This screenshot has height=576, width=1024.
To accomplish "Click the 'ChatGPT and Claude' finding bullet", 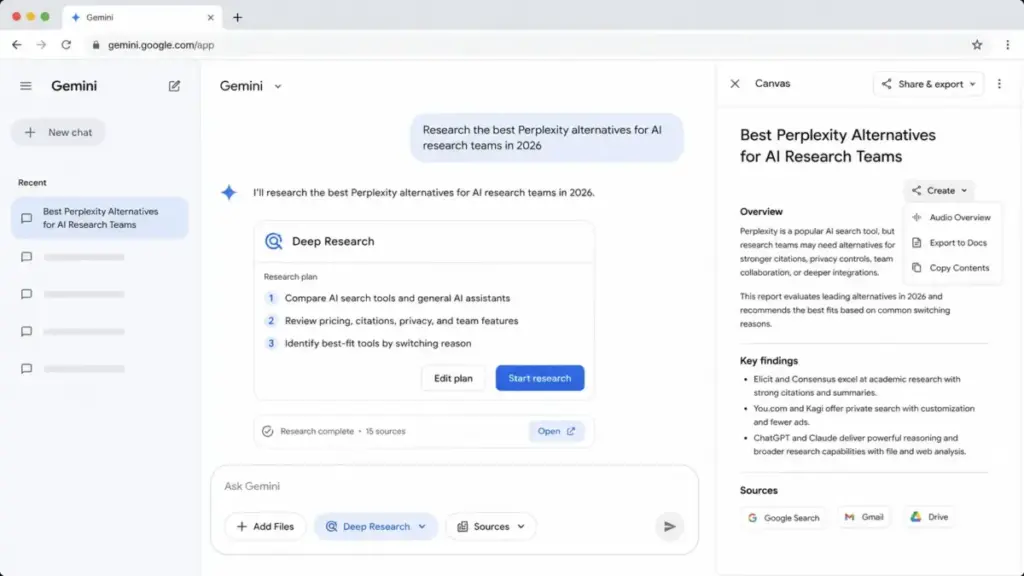I will click(859, 445).
